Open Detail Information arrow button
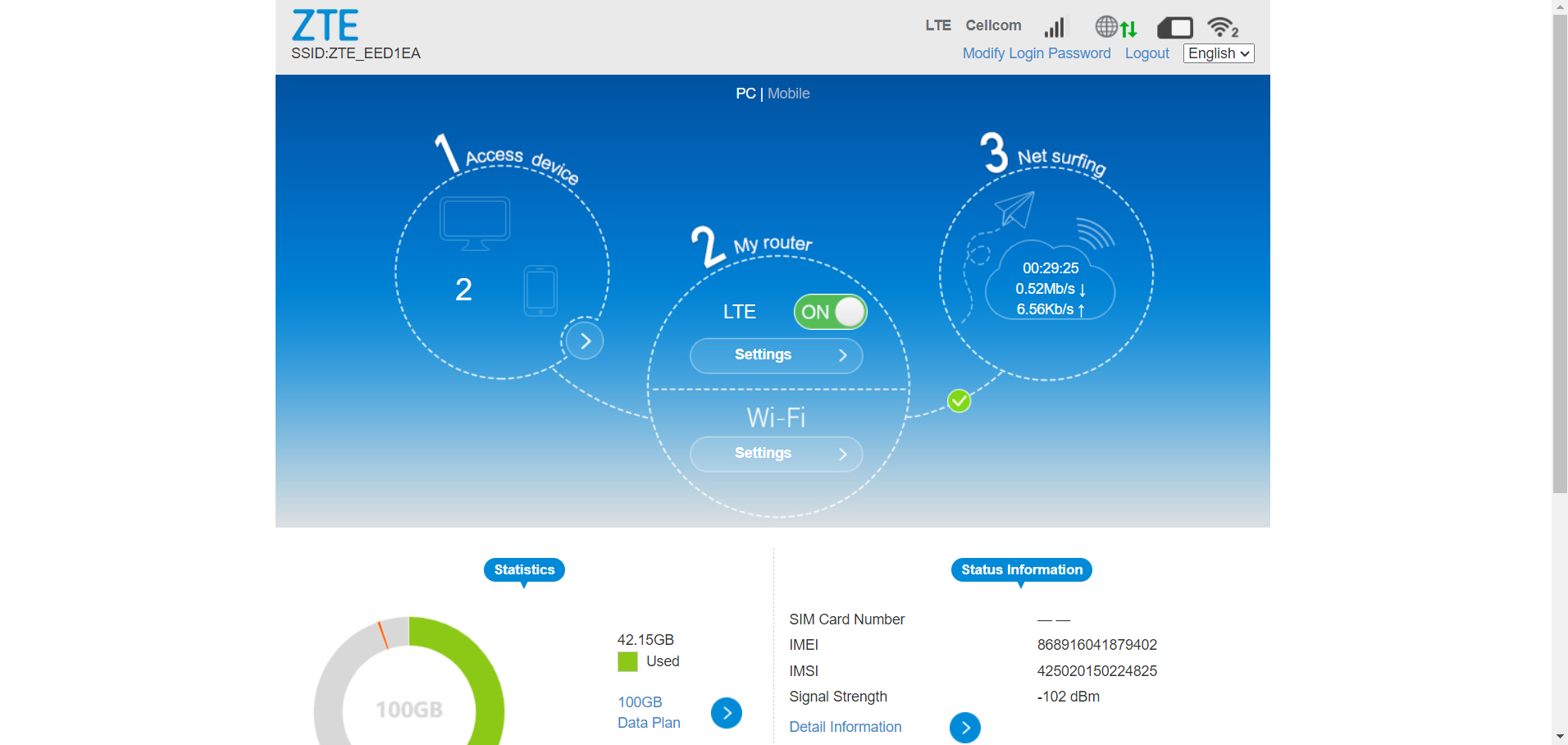Viewport: 1568px width, 745px height. [x=965, y=728]
